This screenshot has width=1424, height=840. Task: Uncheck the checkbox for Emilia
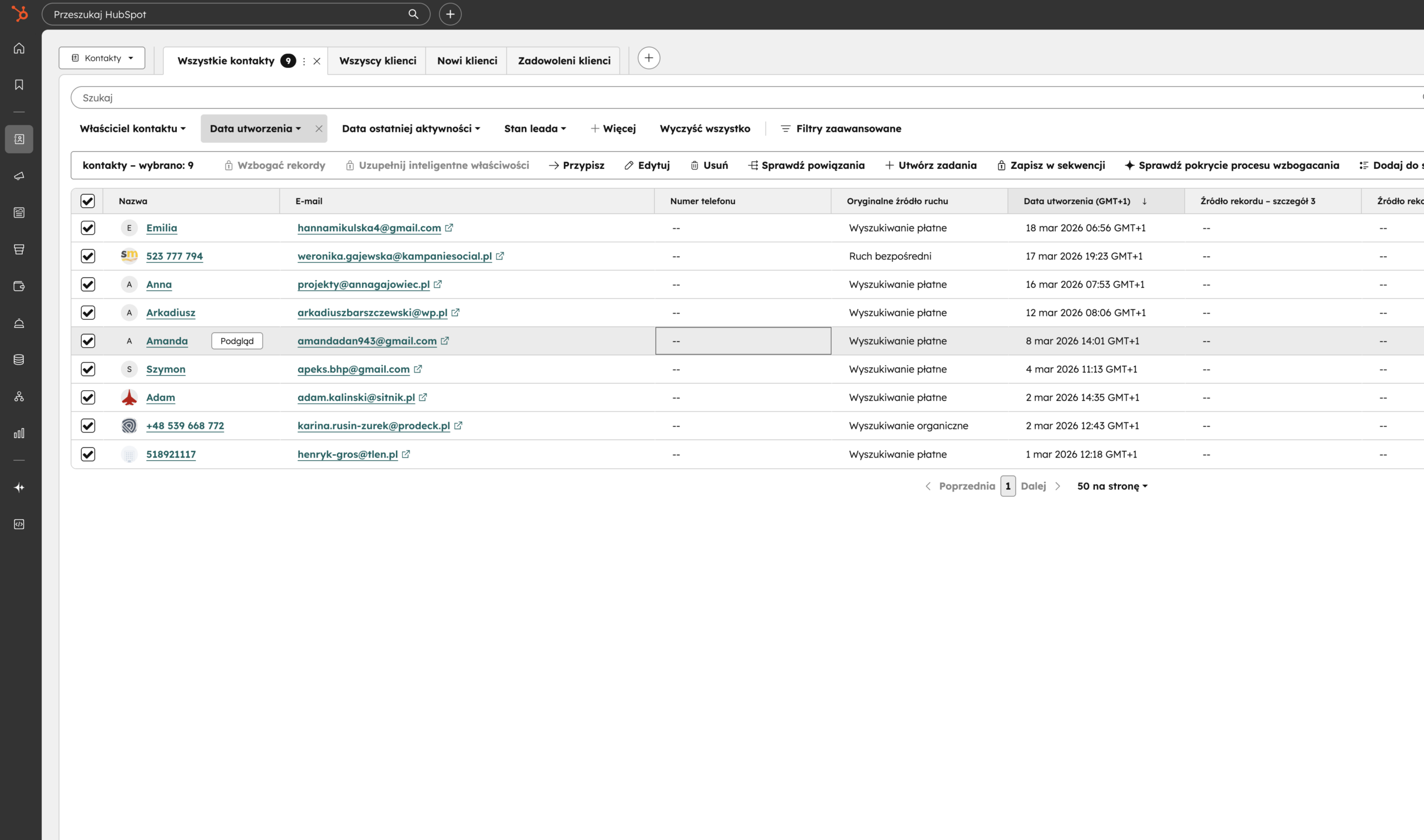pos(88,227)
